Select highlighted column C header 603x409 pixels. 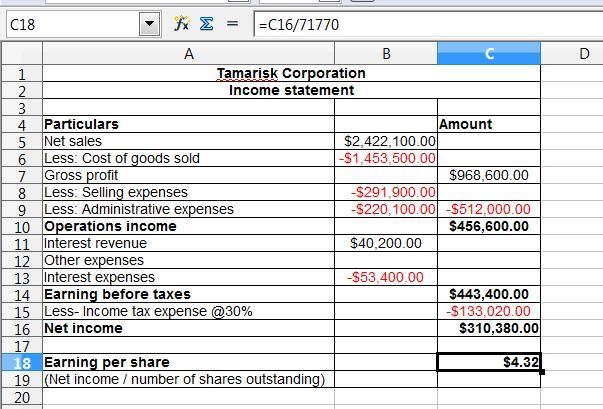489,53
